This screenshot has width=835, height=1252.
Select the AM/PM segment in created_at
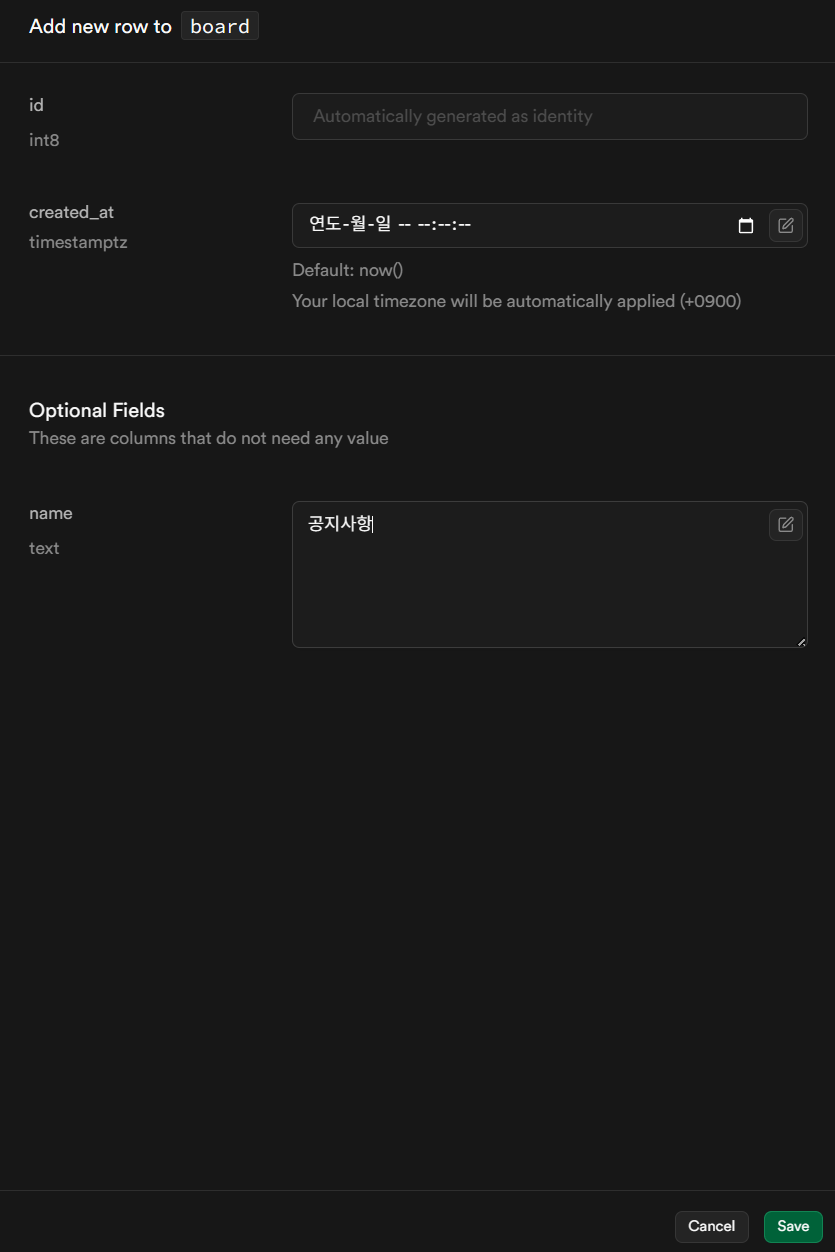click(x=405, y=225)
